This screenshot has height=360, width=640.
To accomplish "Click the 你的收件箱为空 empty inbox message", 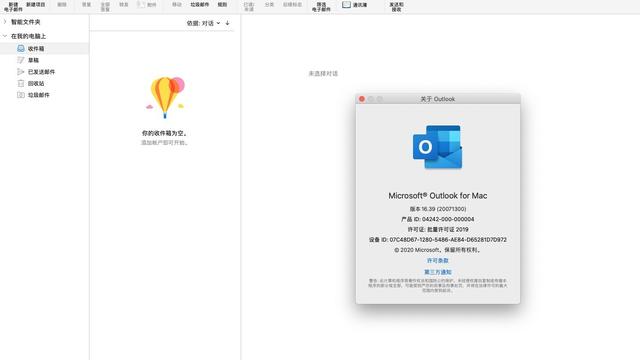I will (x=164, y=133).
